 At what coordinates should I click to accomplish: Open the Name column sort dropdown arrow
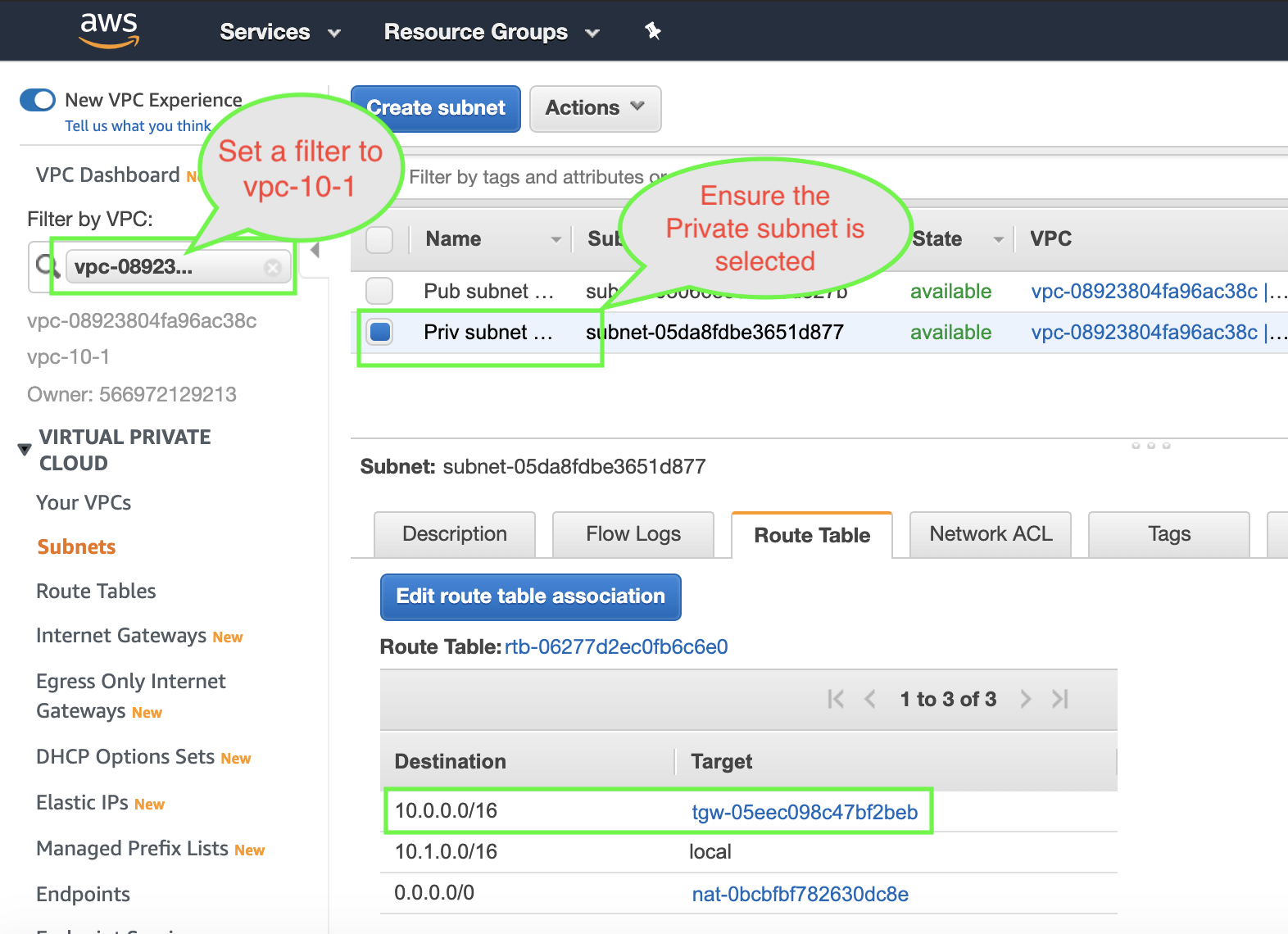(x=556, y=239)
